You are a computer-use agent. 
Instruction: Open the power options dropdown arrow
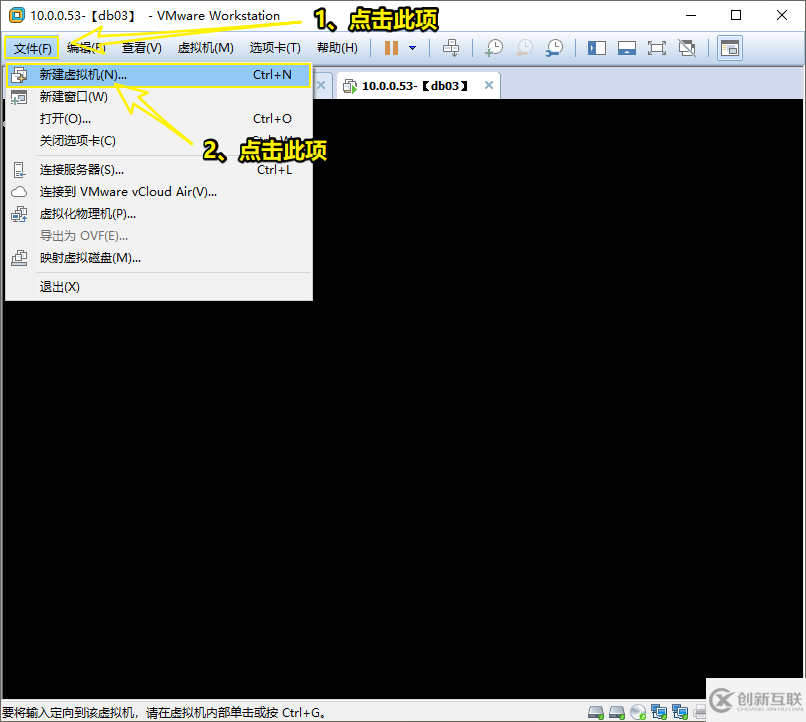(x=412, y=48)
